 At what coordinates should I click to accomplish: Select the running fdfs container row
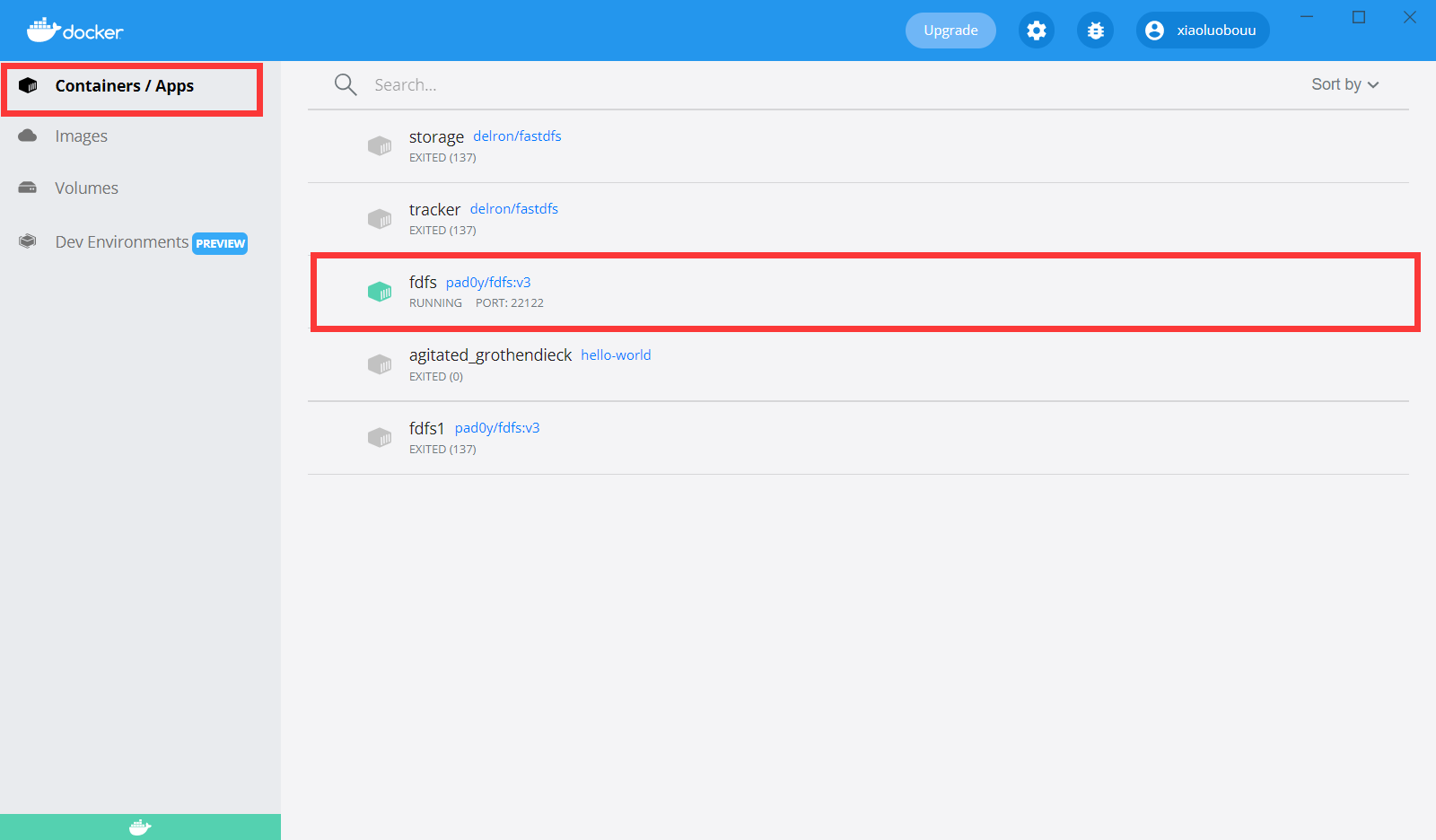coord(808,291)
